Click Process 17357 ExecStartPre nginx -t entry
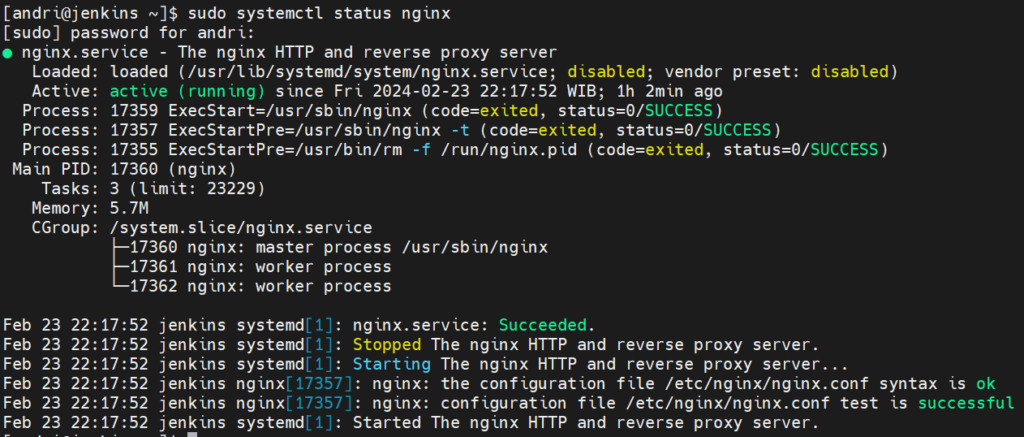Image resolution: width=1024 pixels, height=437 pixels. [401, 130]
